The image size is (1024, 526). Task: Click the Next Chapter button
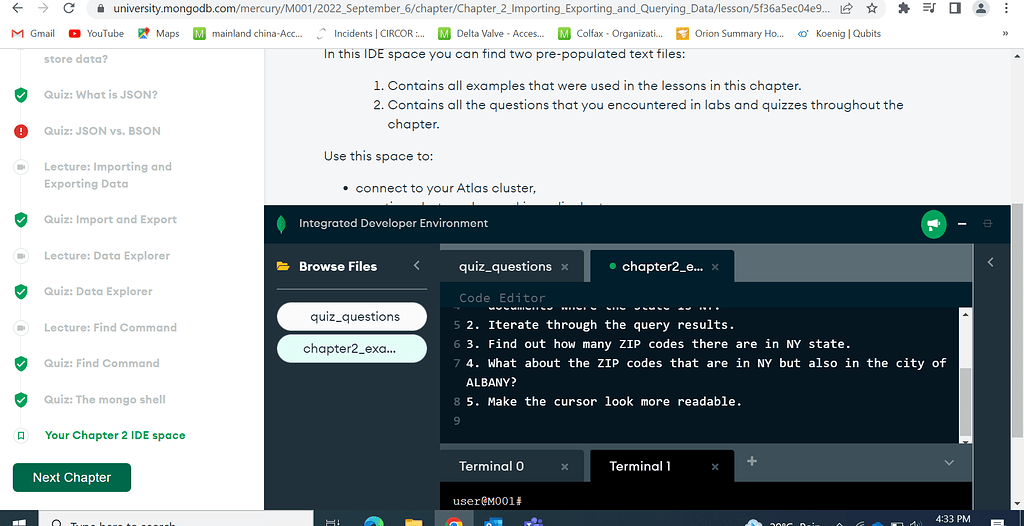point(71,477)
